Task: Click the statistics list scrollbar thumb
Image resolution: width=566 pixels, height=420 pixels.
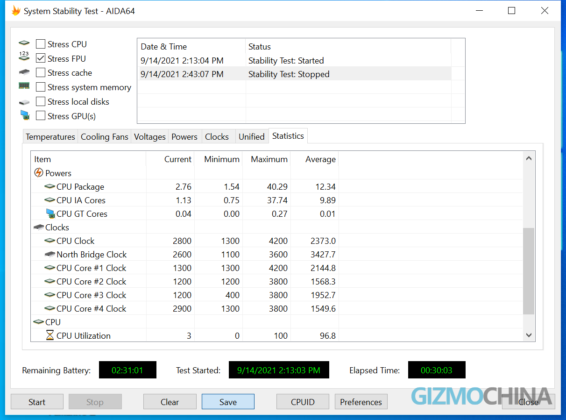Action: click(529, 271)
